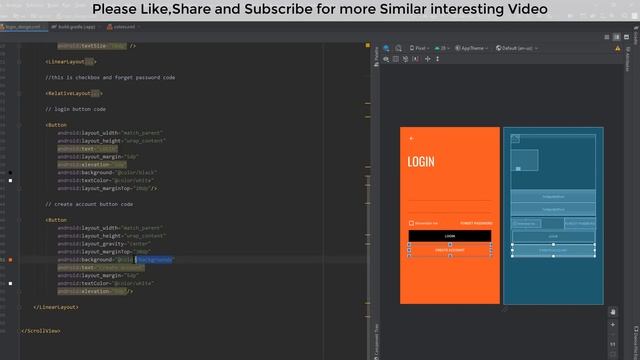Toggle the autoconnect icon in design toolbar
Image resolution: width=640 pixels, height=360 pixels.
[396, 59]
